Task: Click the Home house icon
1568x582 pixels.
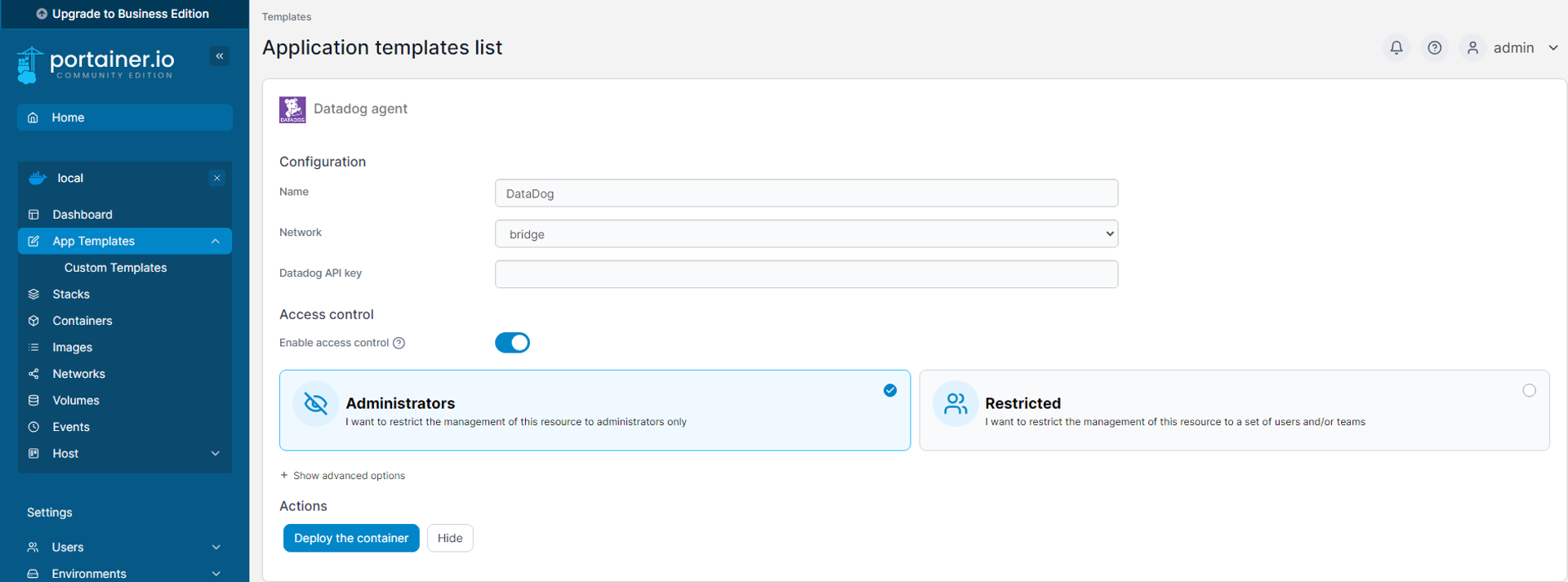Action: click(33, 118)
